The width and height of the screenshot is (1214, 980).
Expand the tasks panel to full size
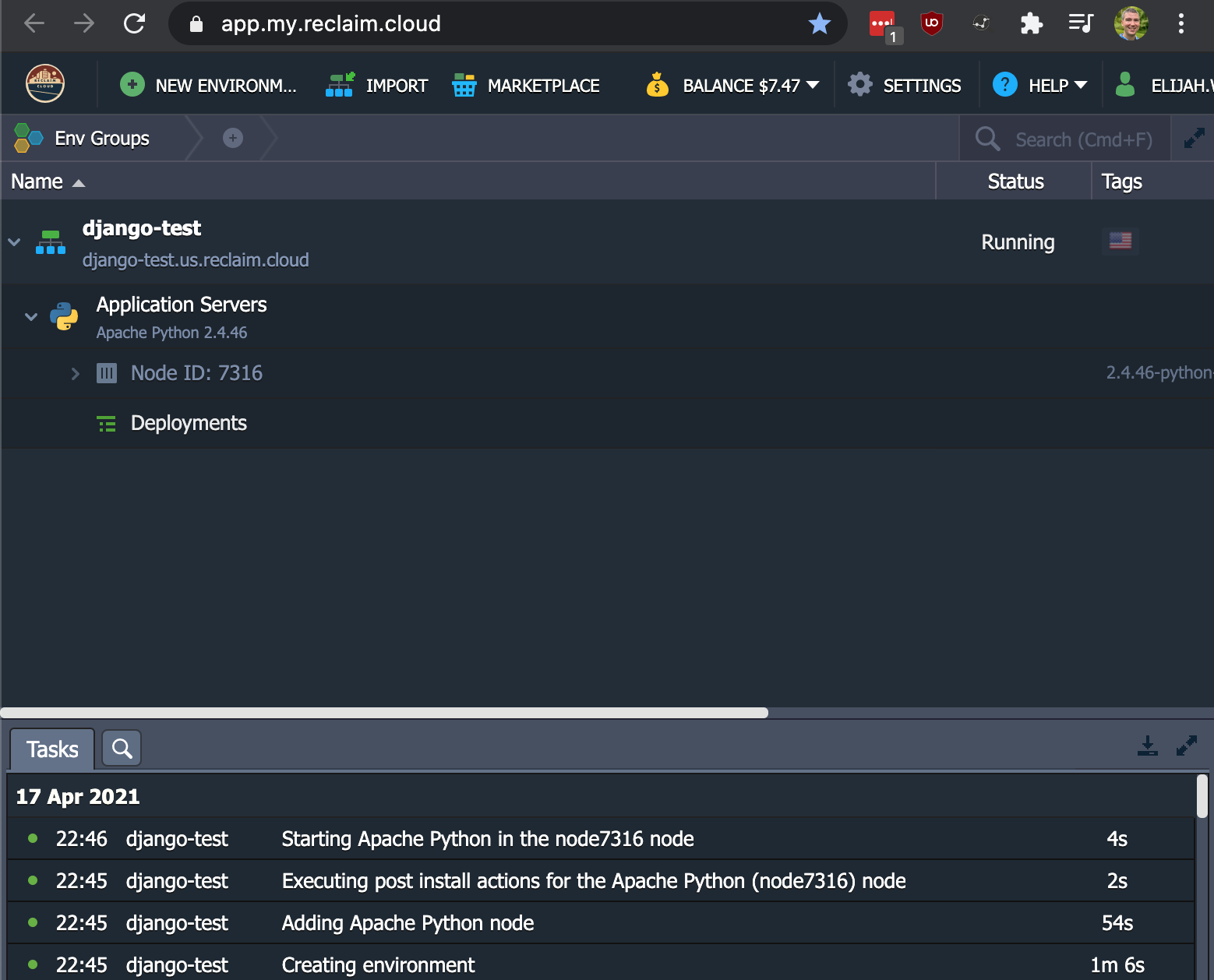(1186, 746)
